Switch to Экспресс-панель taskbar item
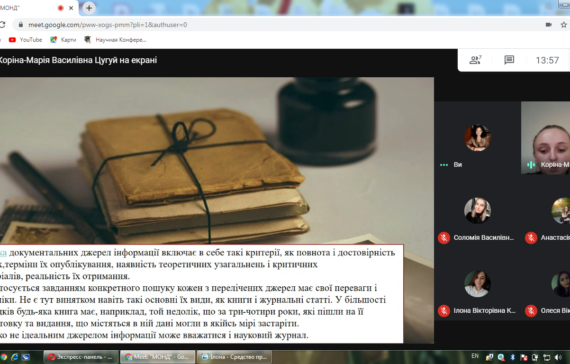Image resolution: width=570 pixels, height=364 pixels. pyautogui.click(x=81, y=357)
